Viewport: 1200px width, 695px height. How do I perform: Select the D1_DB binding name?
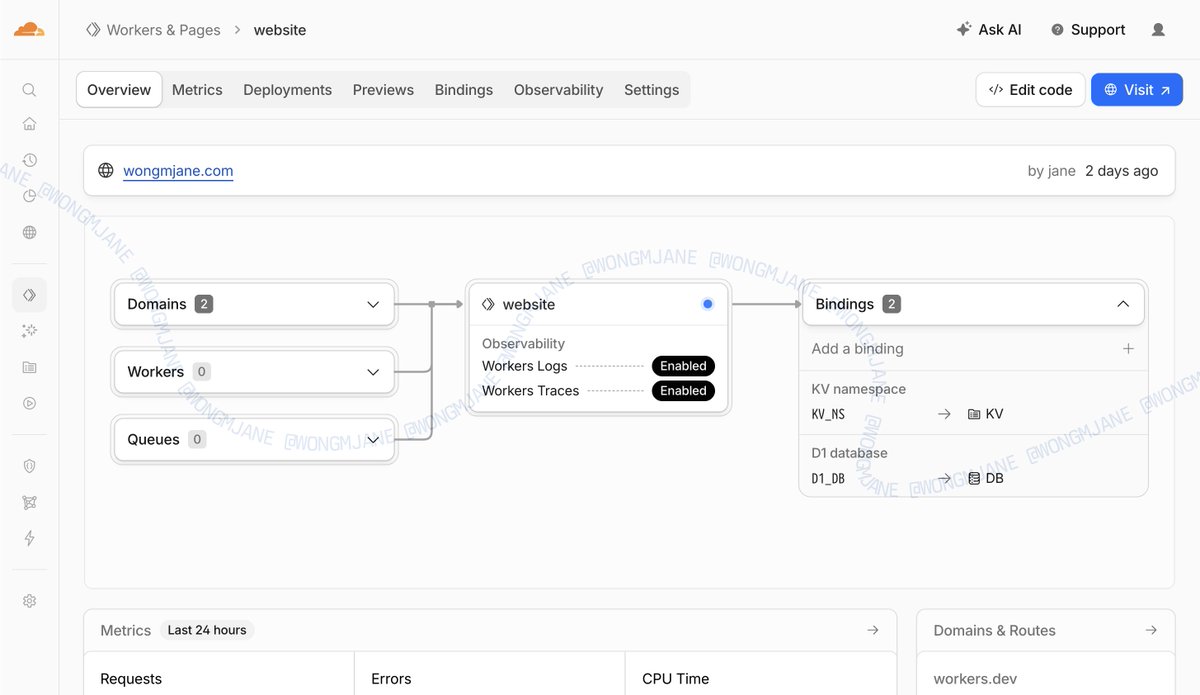(x=828, y=478)
